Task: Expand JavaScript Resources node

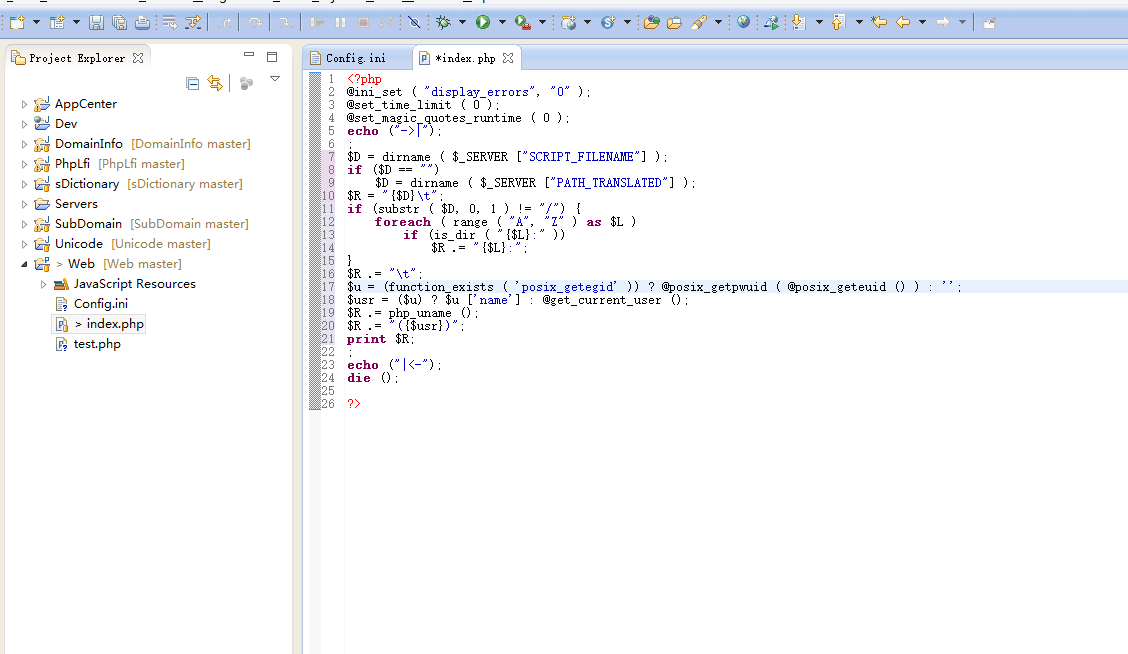Action: pyautogui.click(x=43, y=285)
